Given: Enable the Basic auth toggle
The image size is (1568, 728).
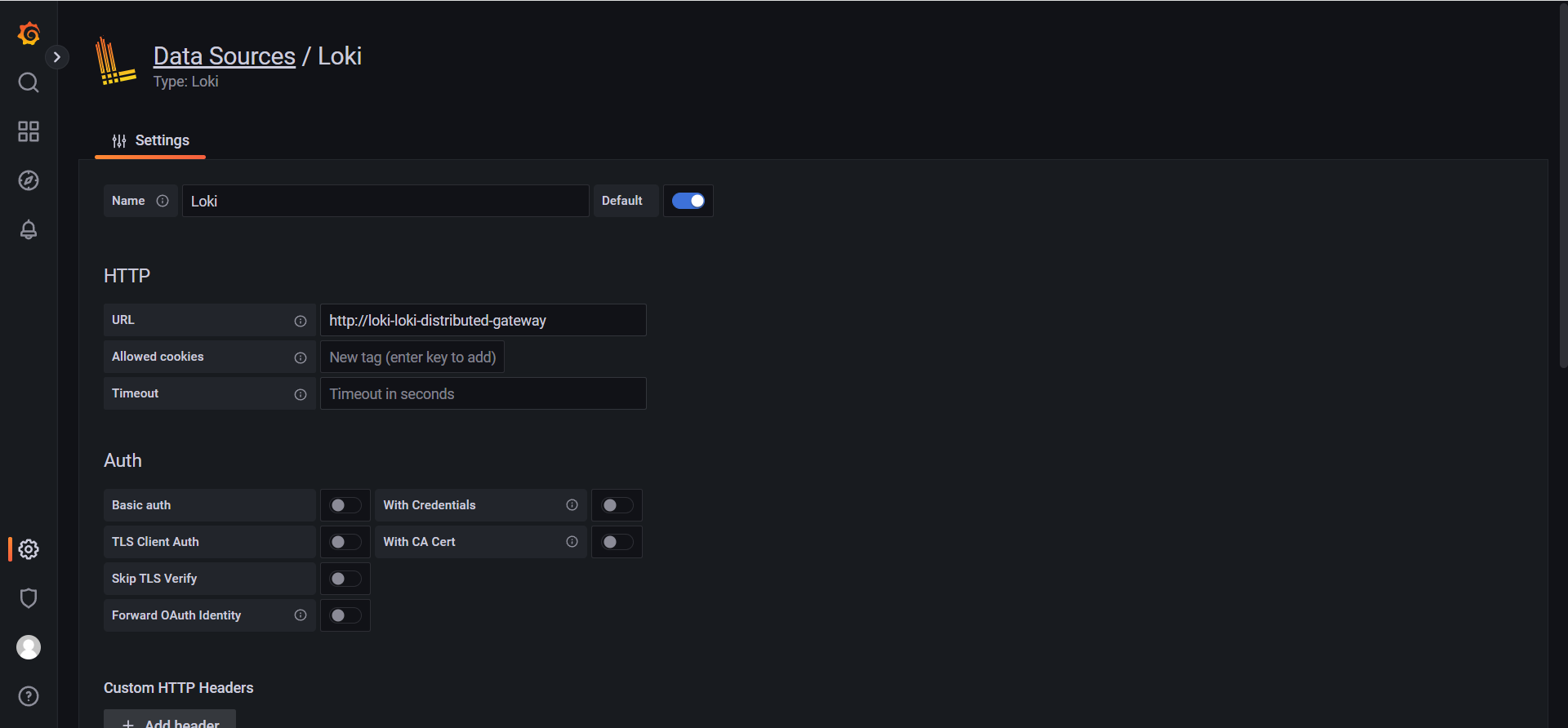Looking at the screenshot, I should click(345, 505).
